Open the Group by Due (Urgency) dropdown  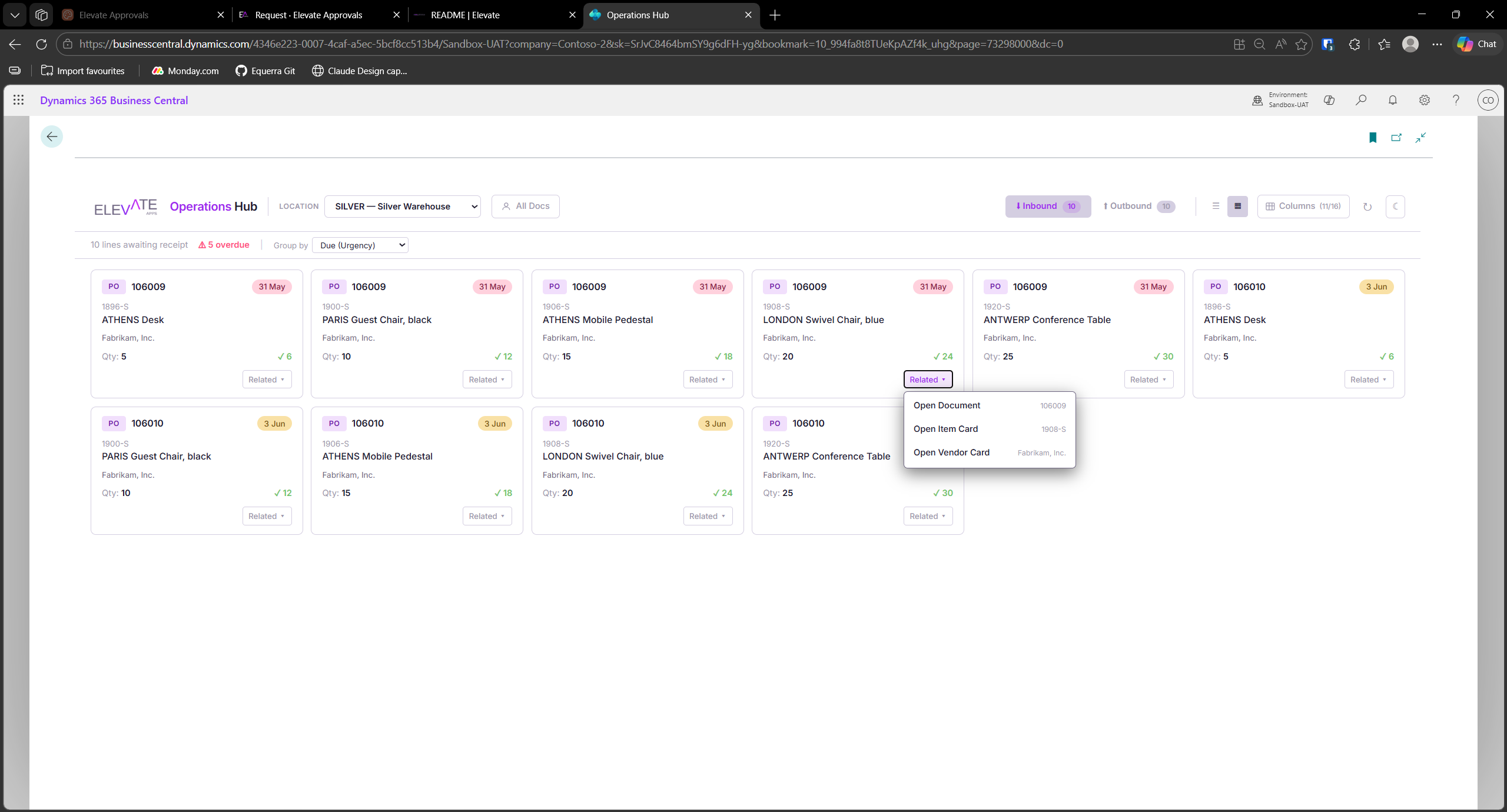pos(360,245)
